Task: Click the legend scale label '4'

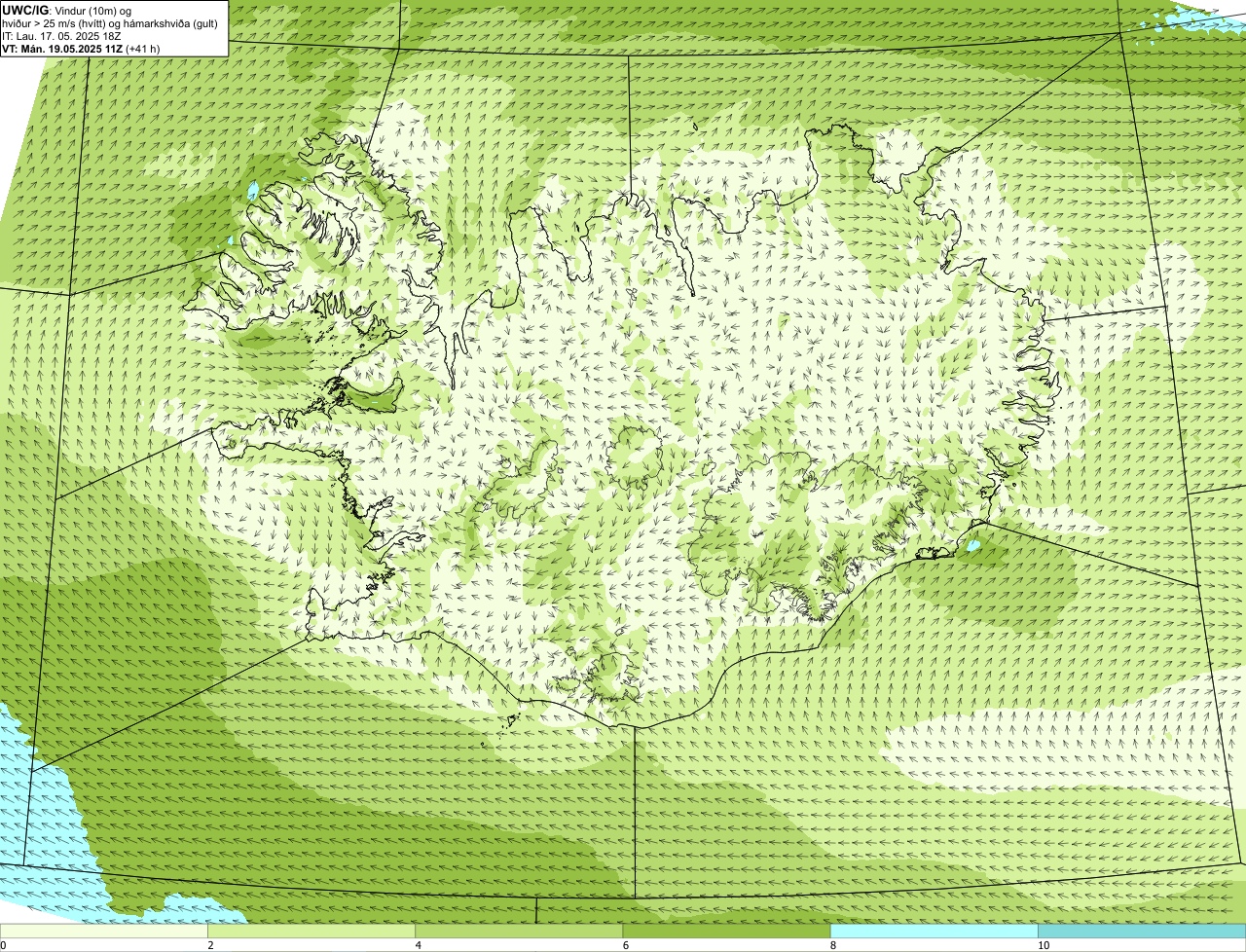Action: 418,945
